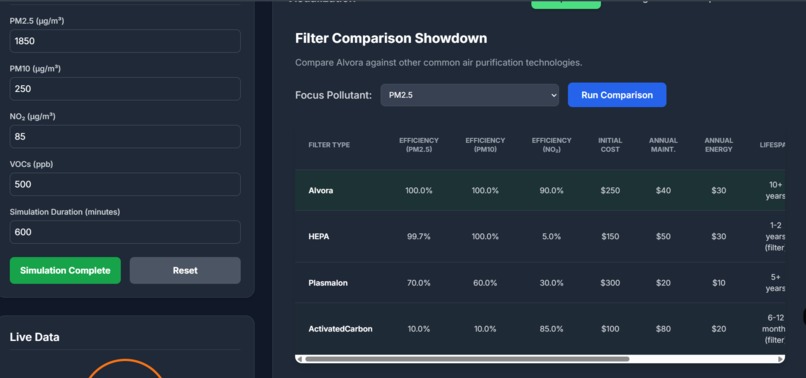
Task: Click Plasmalon's 60.0% PM10 efficiency cell
Action: [485, 283]
